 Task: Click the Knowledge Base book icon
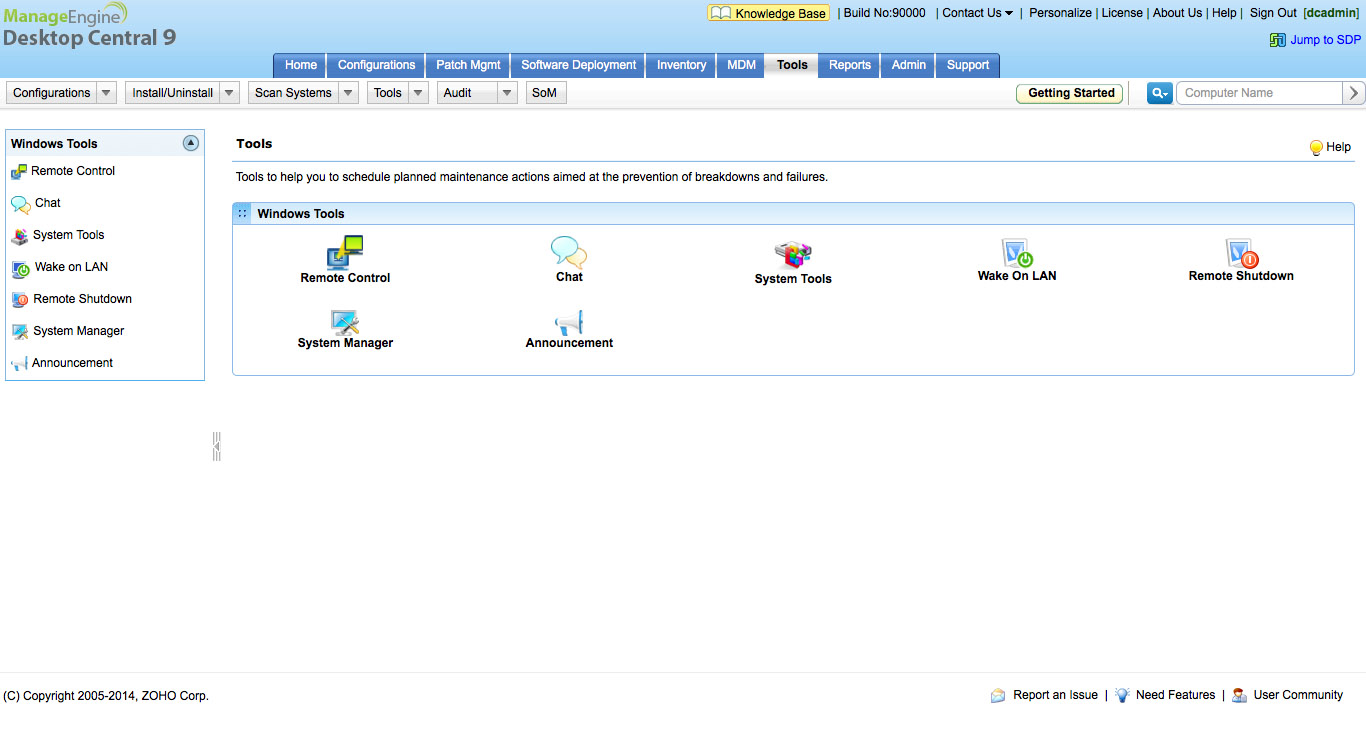pos(721,13)
